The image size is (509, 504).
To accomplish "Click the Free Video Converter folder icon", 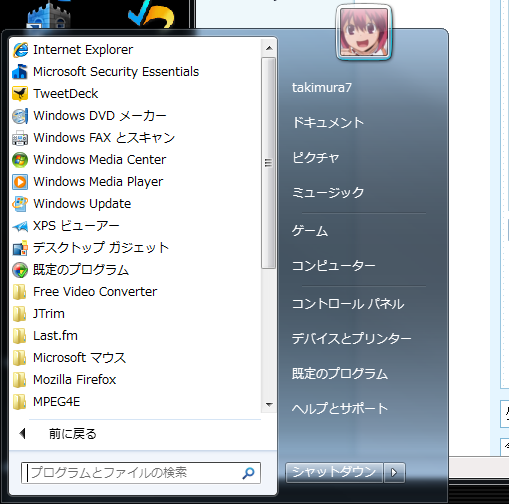I will pyautogui.click(x=20, y=292).
